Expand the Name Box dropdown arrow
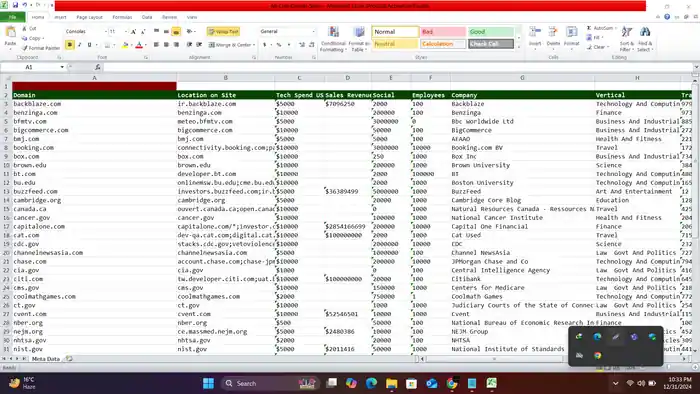This screenshot has height=394, width=700. coord(62,67)
